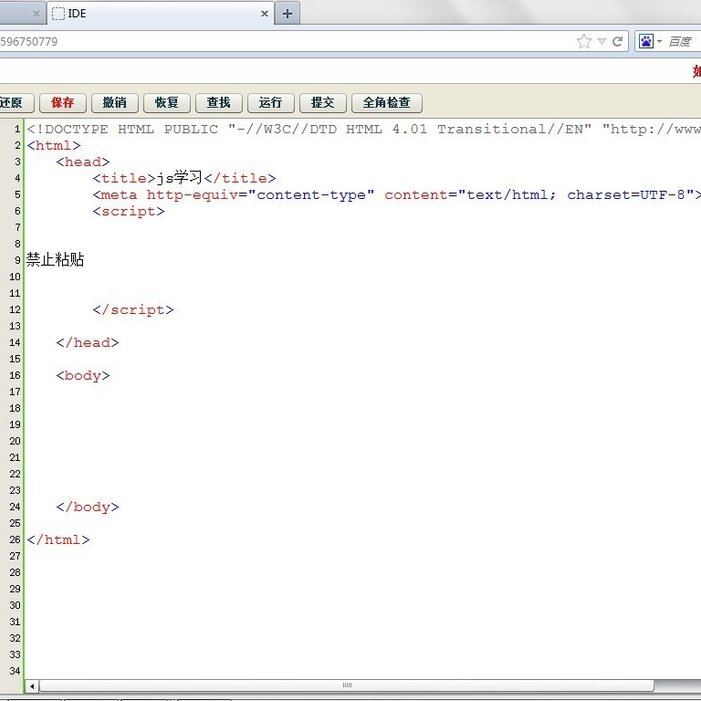Click the 恢复 (redo) button
The width and height of the screenshot is (701, 701).
(167, 103)
